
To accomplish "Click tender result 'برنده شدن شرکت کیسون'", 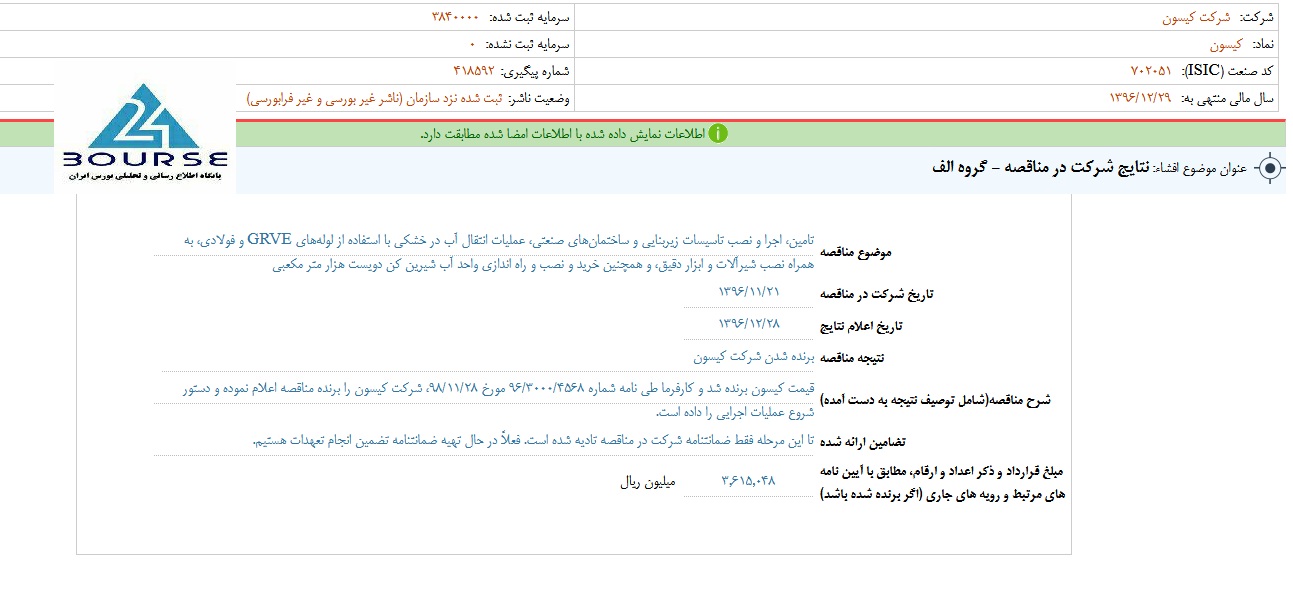I will tap(754, 356).
